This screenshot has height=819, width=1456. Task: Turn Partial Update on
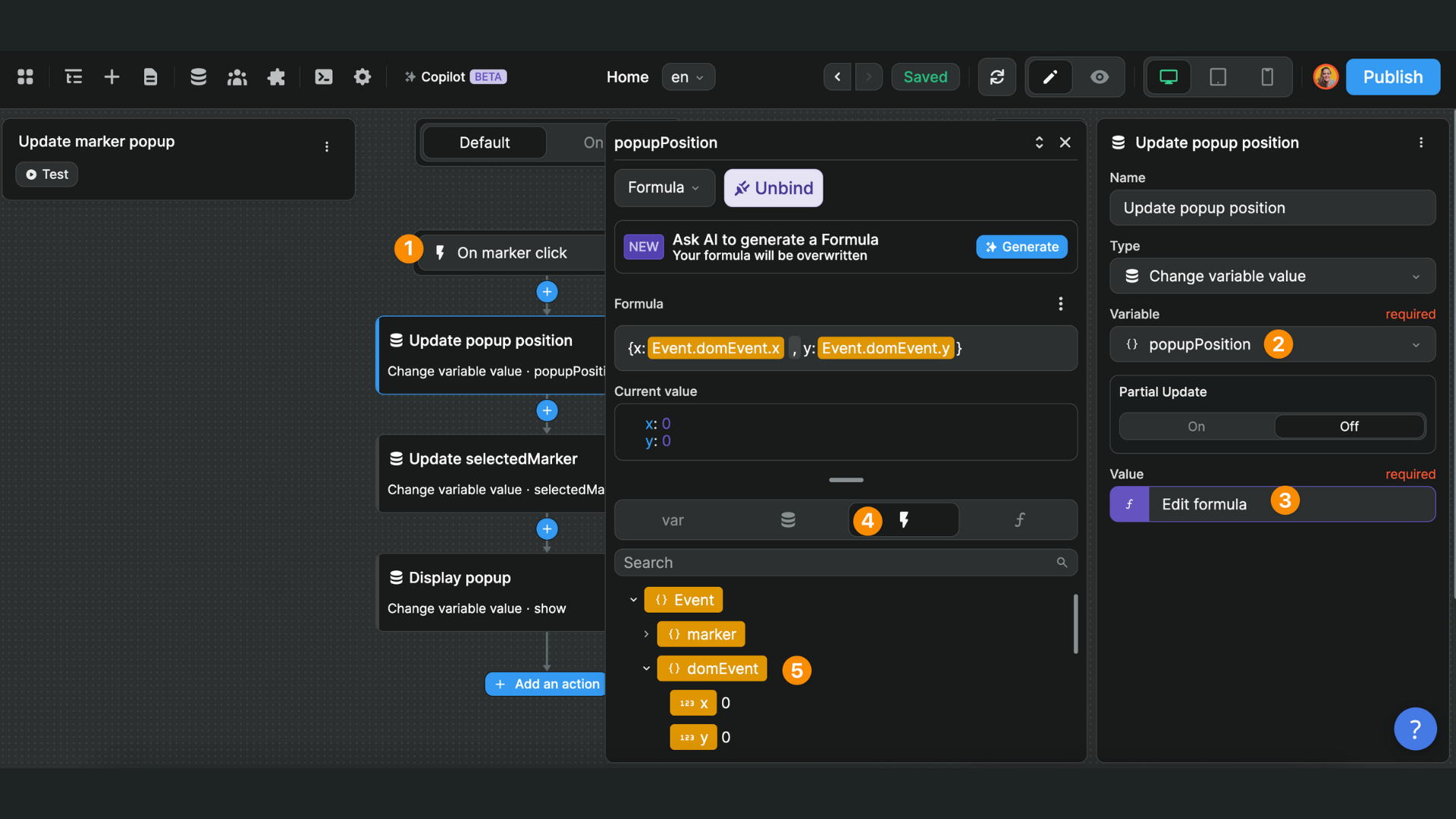point(1194,426)
